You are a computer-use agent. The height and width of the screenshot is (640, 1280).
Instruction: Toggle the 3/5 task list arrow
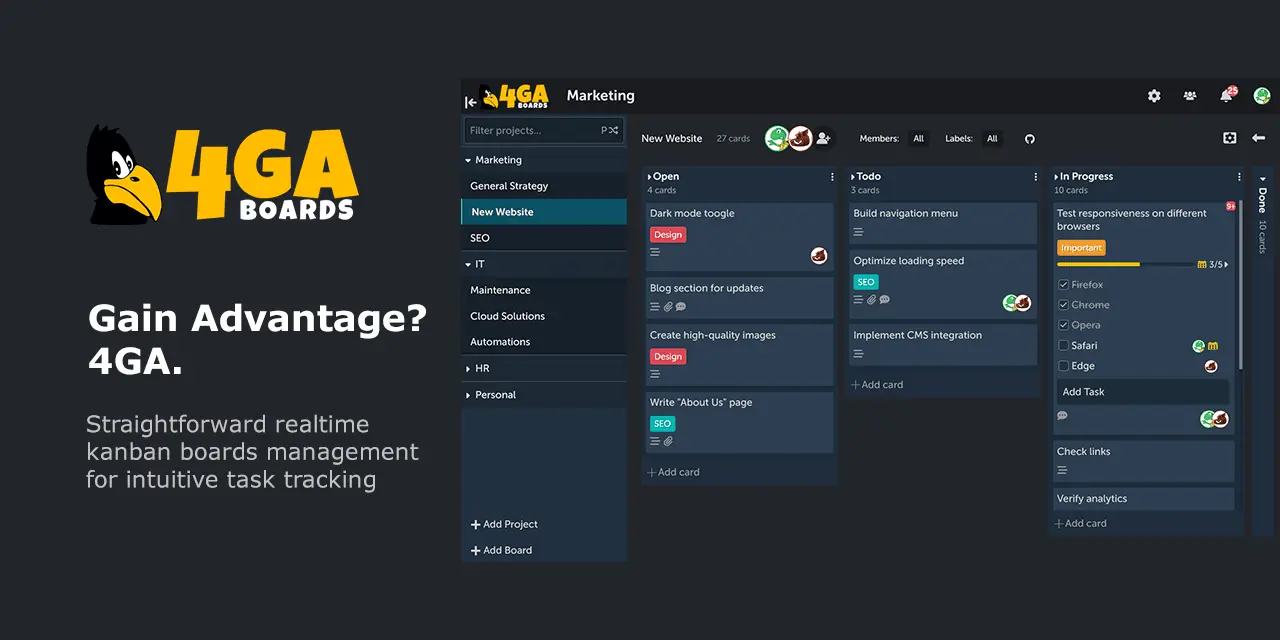[1227, 265]
